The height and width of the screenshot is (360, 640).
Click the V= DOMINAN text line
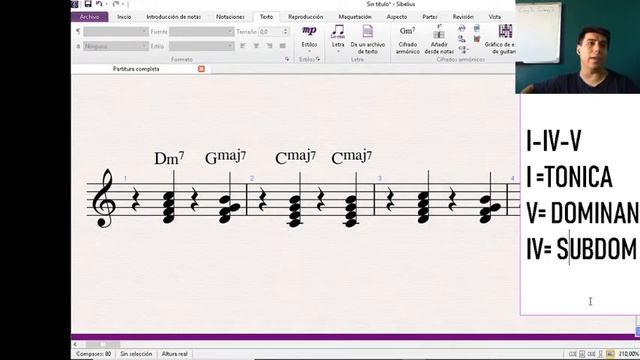pos(583,213)
